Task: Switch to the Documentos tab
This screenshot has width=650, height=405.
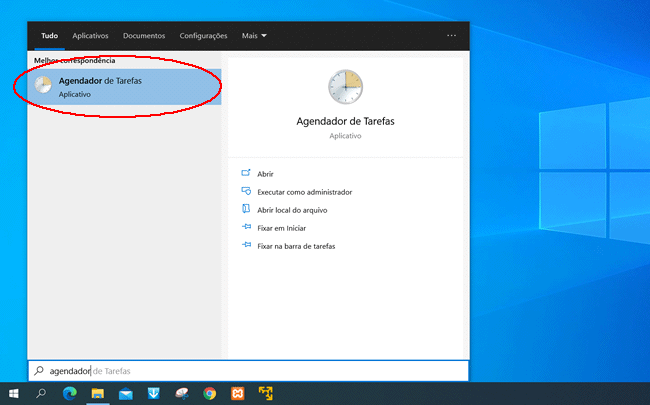Action: click(144, 36)
